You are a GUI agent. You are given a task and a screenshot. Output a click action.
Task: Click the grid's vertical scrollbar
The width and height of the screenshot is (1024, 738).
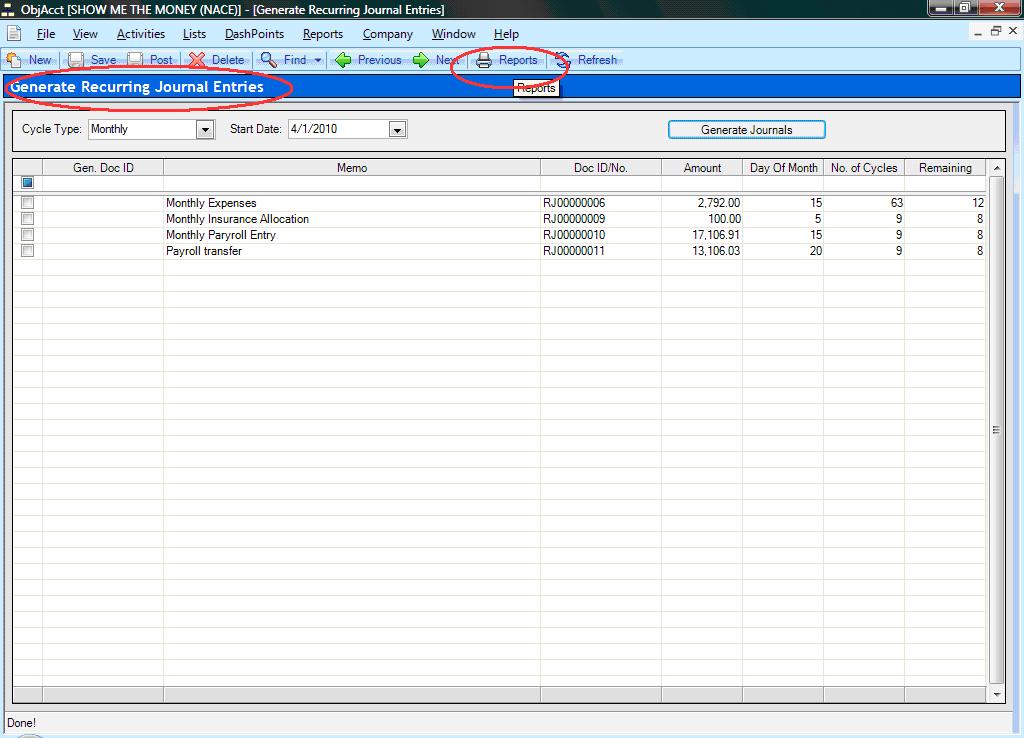[x=996, y=430]
